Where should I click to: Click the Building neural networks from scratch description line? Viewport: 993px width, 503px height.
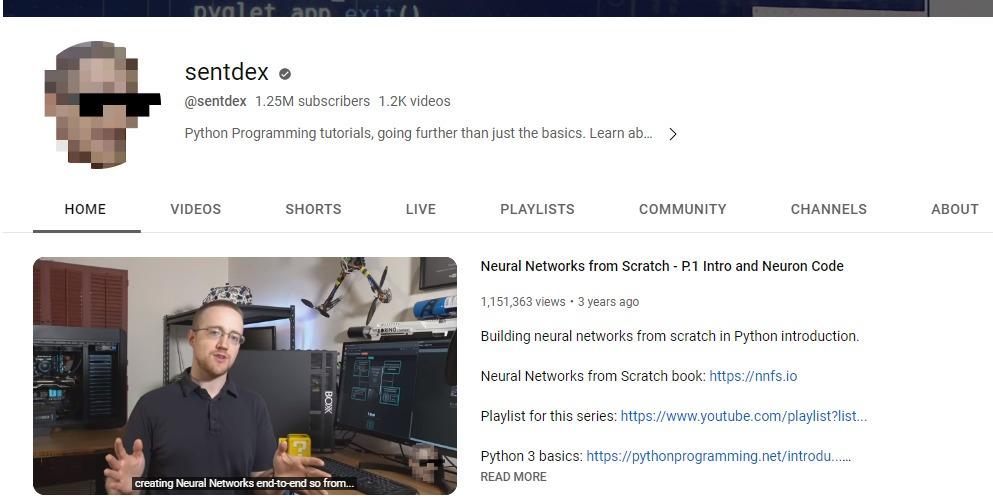pos(670,336)
